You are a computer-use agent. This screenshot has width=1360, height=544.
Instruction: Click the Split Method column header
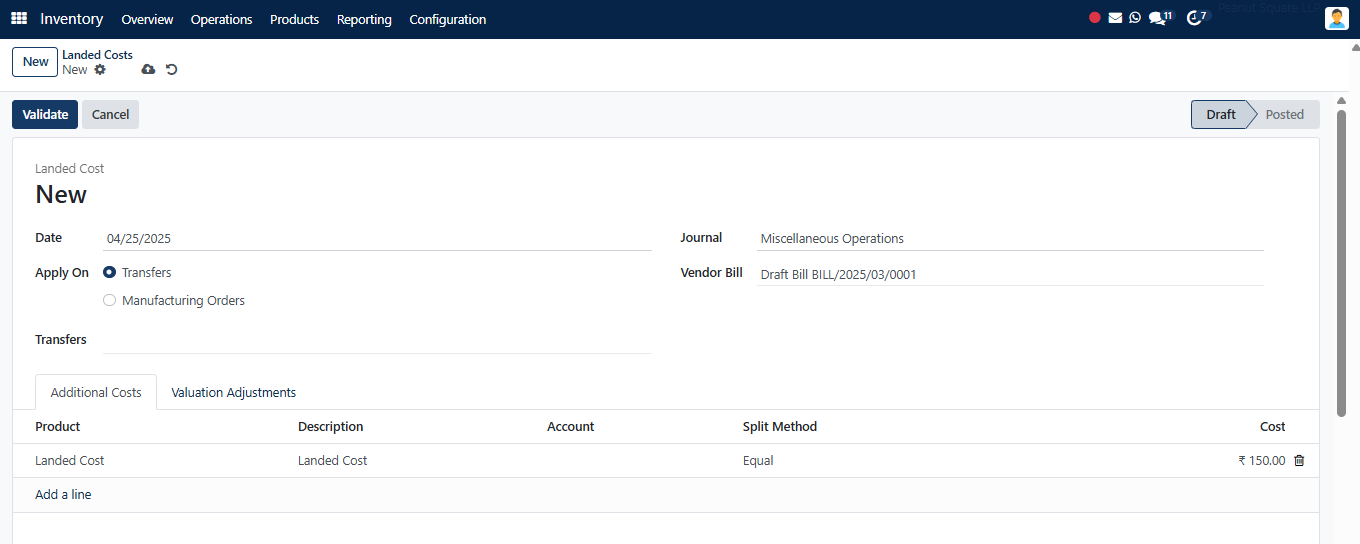[780, 426]
